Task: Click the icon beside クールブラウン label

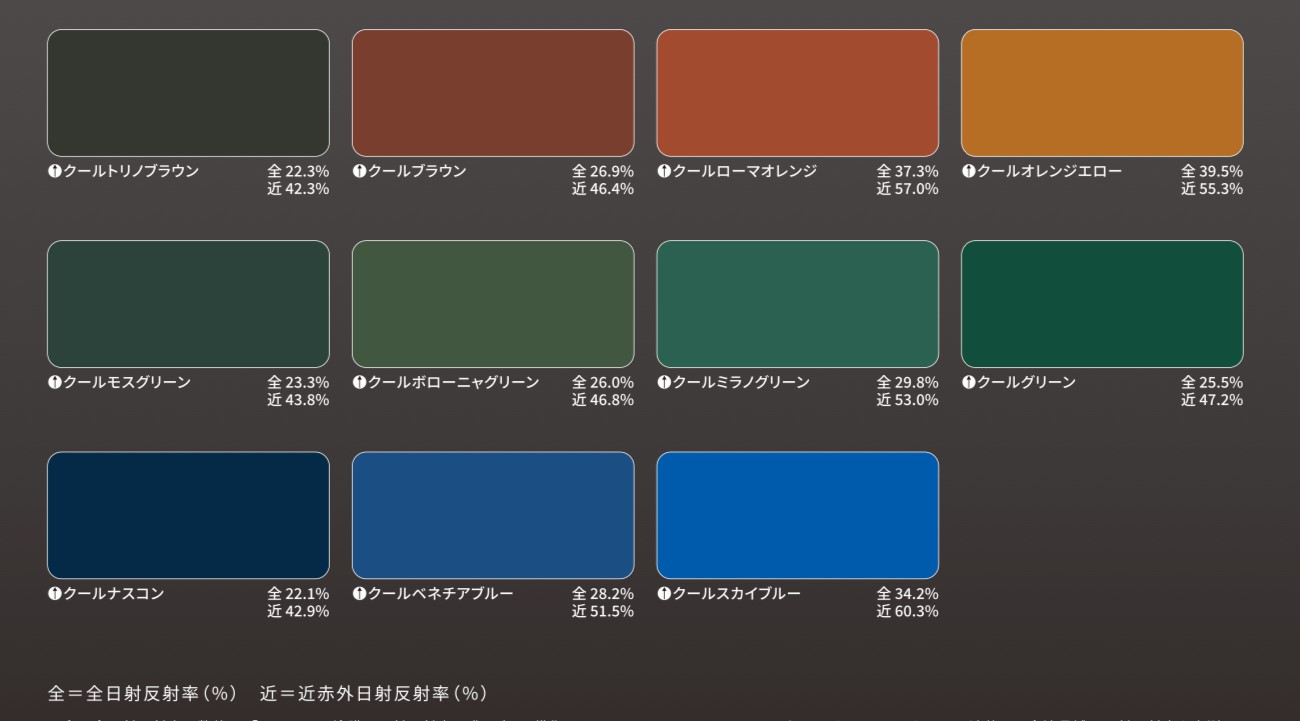Action: tap(359, 172)
